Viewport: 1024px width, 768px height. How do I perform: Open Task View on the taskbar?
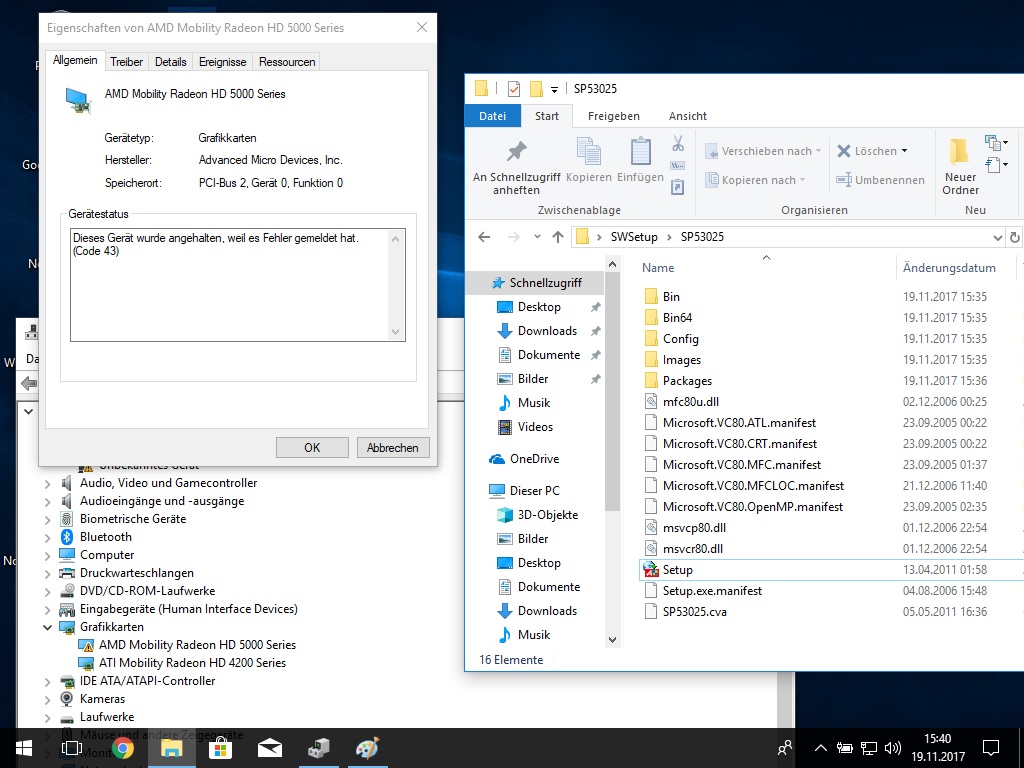point(72,748)
